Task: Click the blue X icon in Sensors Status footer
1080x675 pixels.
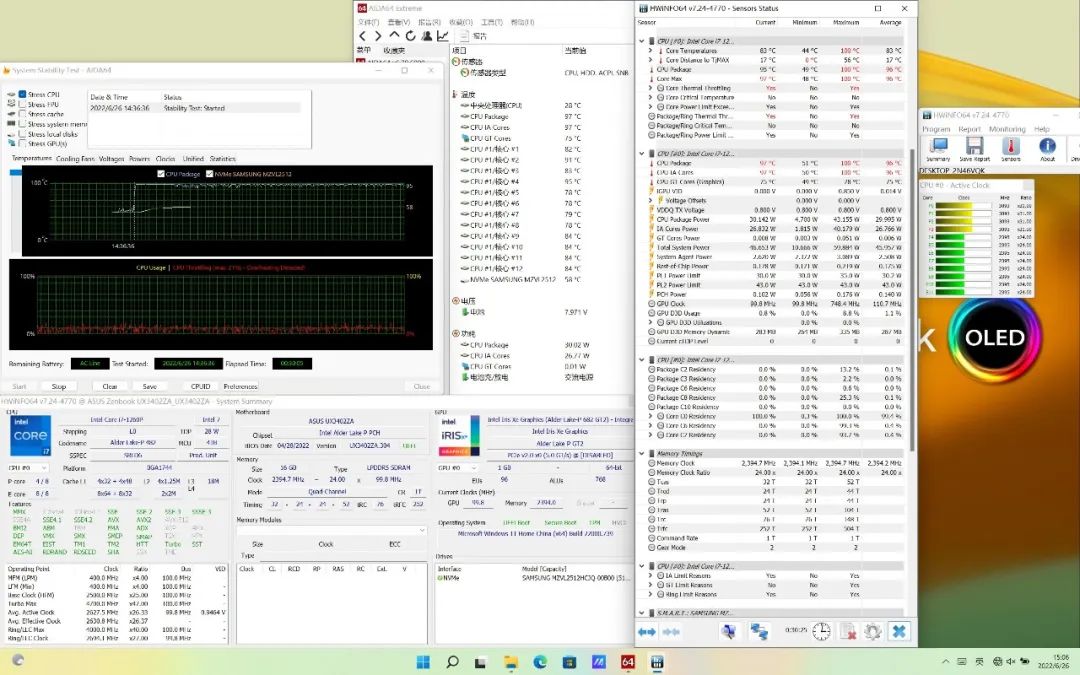Action: pyautogui.click(x=899, y=631)
